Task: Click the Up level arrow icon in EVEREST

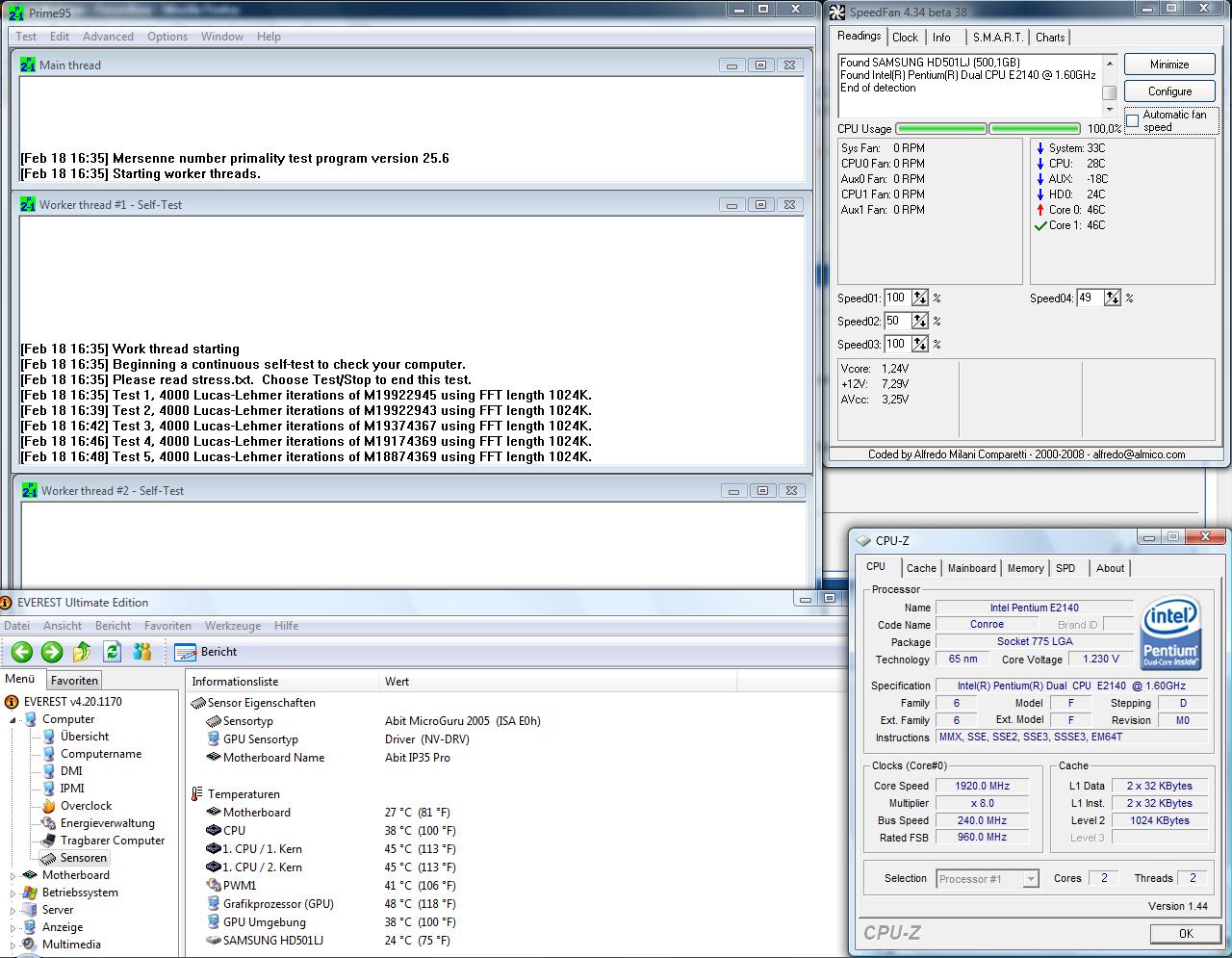Action: (x=82, y=652)
